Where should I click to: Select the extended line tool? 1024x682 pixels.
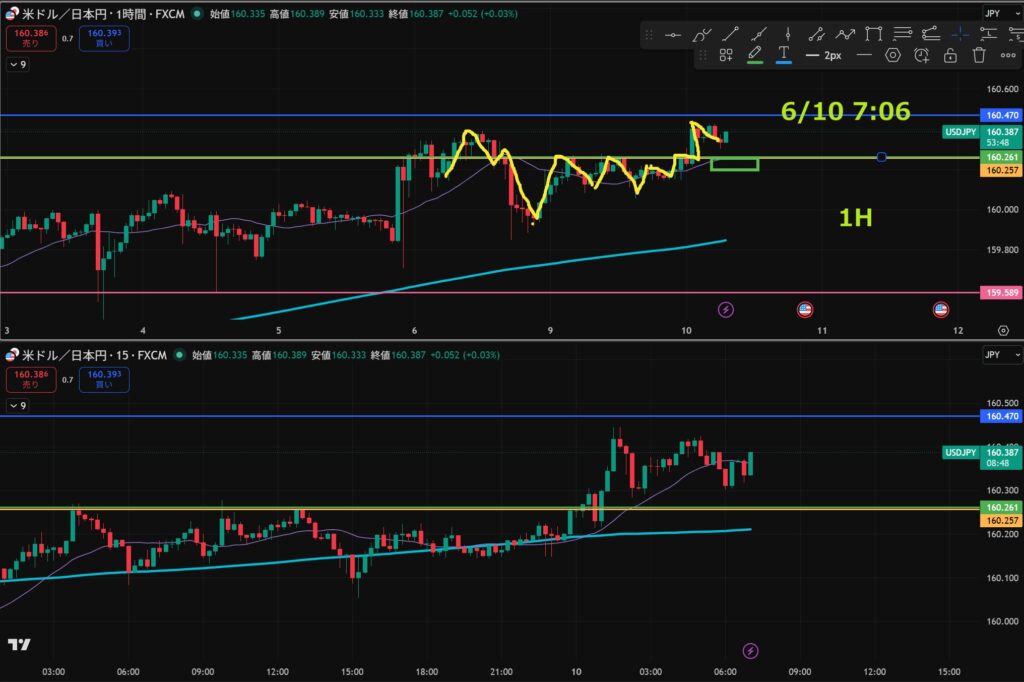[x=759, y=34]
